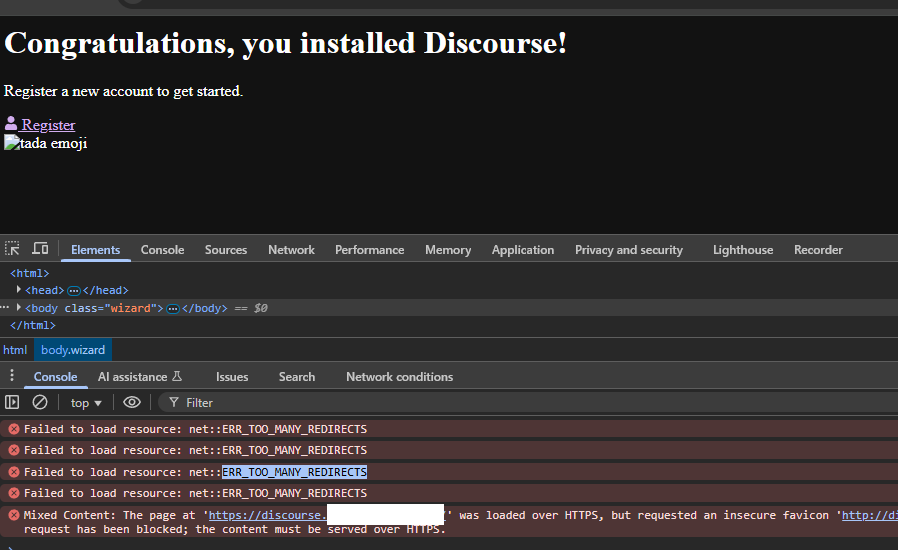Open the Performance tab

(x=369, y=250)
